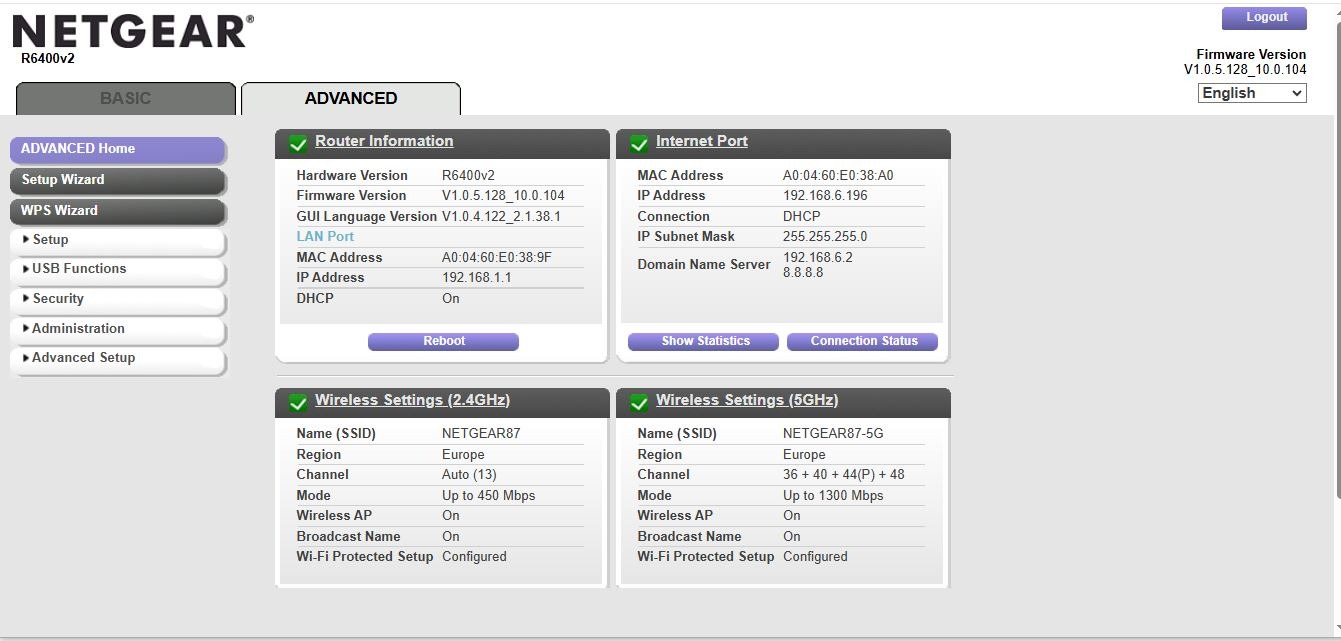This screenshot has width=1341, height=641.
Task: Click the mode value Up to 1300 Mbps
Action: pos(833,496)
